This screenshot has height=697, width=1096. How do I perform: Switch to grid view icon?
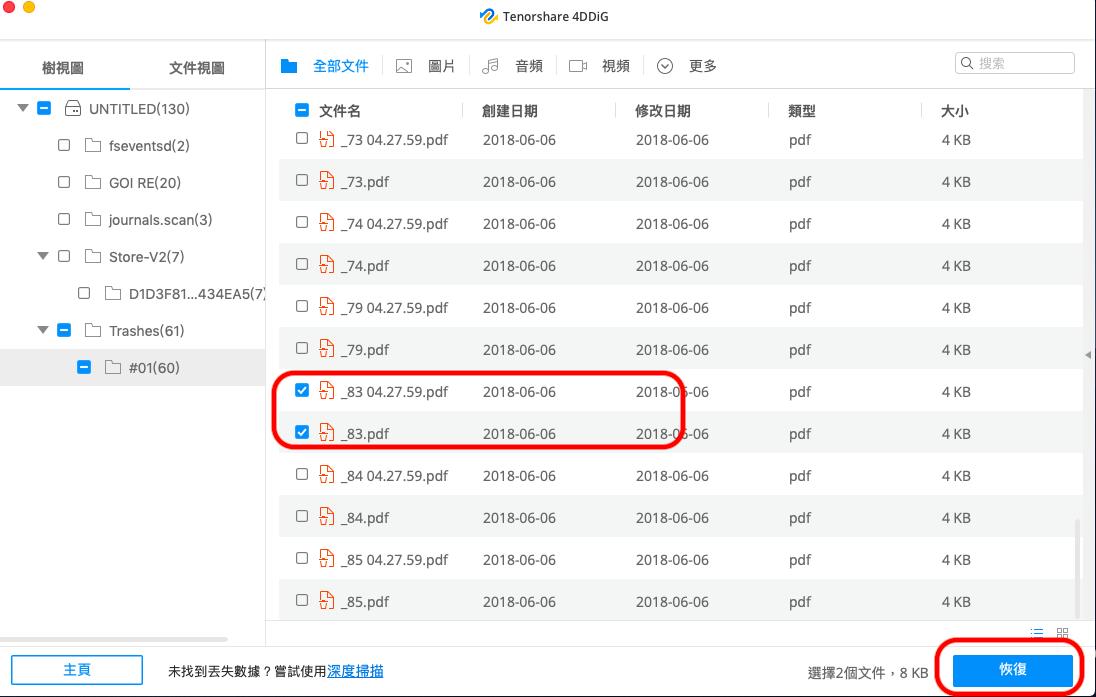[1062, 633]
